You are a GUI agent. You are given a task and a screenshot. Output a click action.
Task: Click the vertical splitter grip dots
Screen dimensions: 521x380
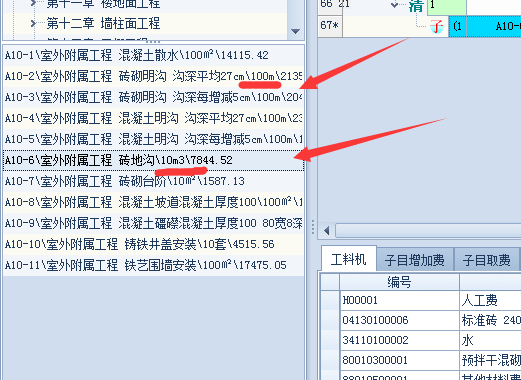(313, 227)
